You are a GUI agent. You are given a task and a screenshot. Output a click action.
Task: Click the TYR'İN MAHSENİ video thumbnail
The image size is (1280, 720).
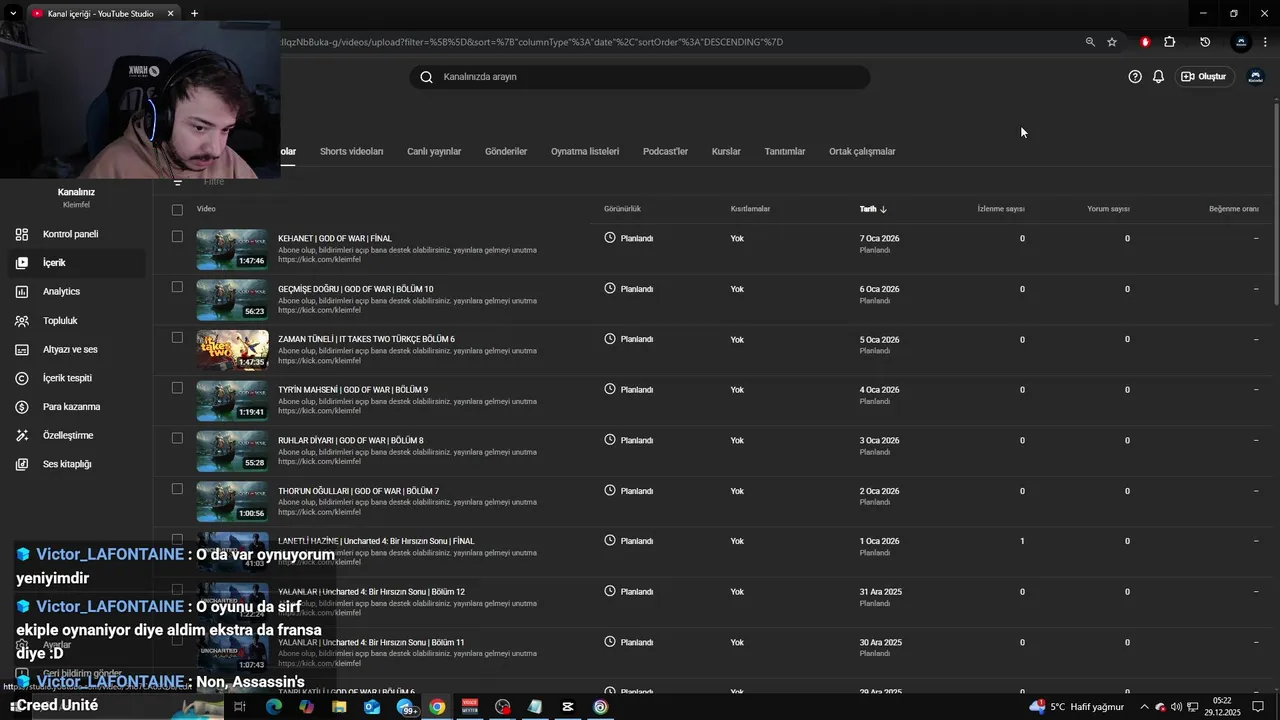(x=232, y=401)
